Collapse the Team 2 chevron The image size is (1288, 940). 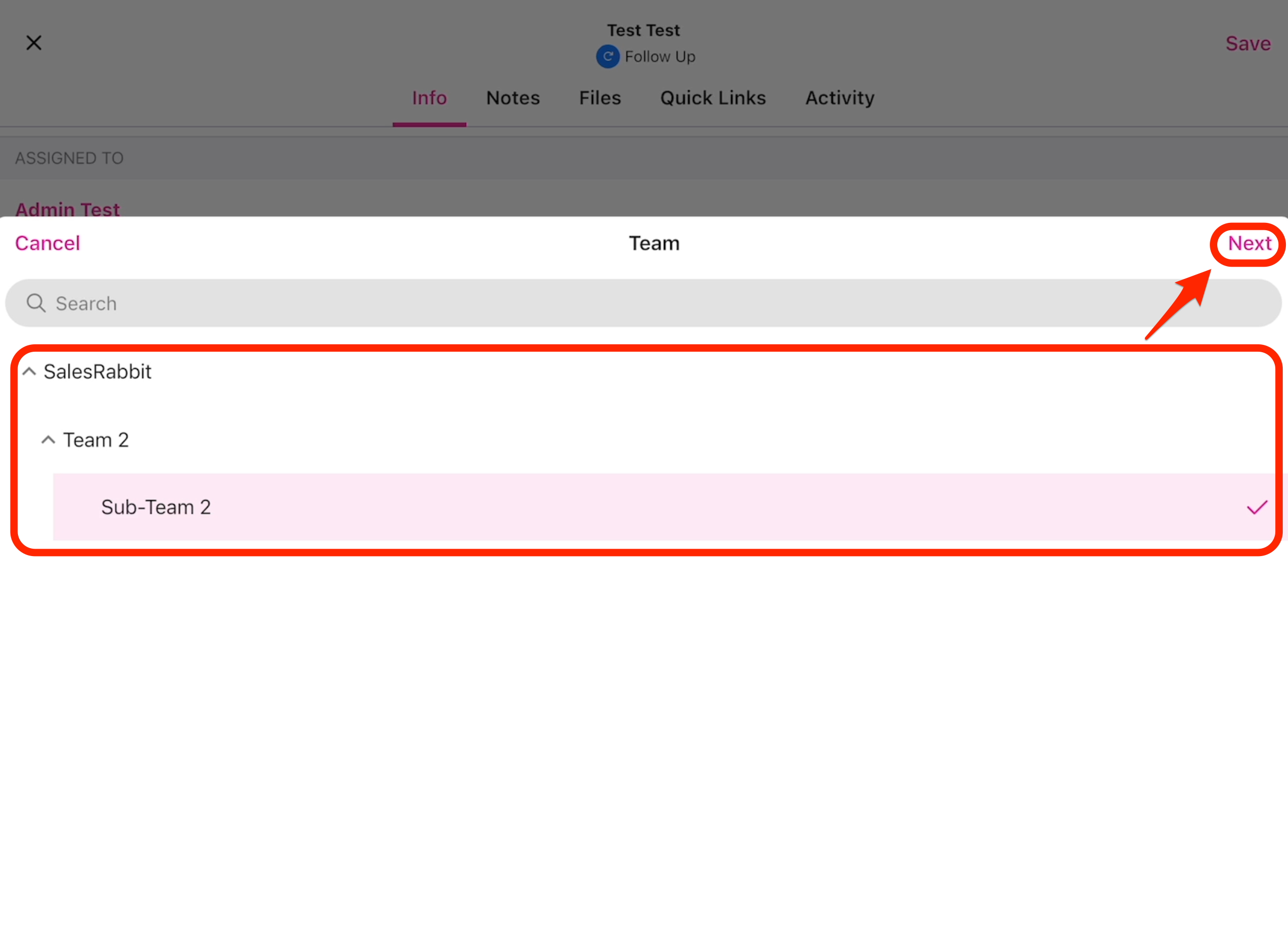(x=48, y=440)
